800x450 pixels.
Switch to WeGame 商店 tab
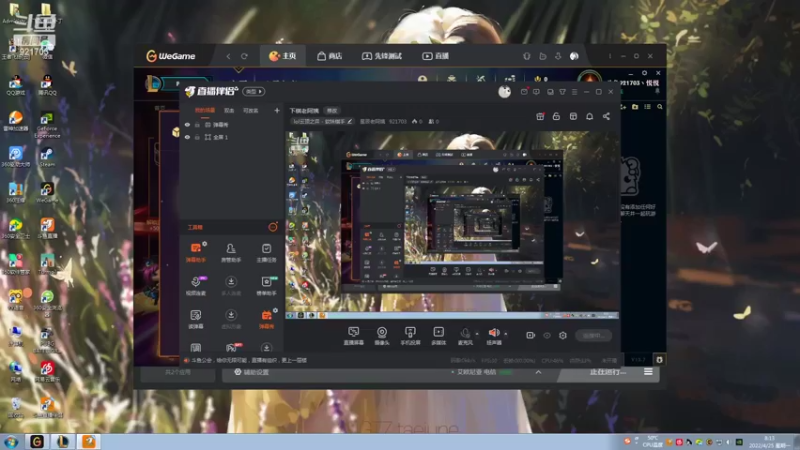click(x=330, y=56)
